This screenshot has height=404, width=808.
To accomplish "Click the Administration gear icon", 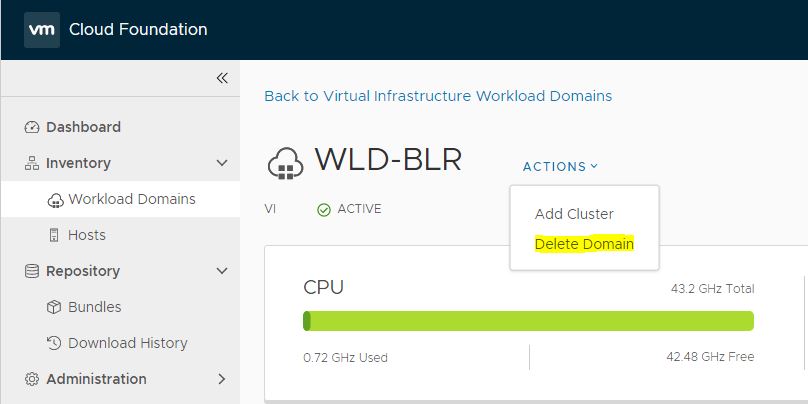I will pyautogui.click(x=32, y=379).
